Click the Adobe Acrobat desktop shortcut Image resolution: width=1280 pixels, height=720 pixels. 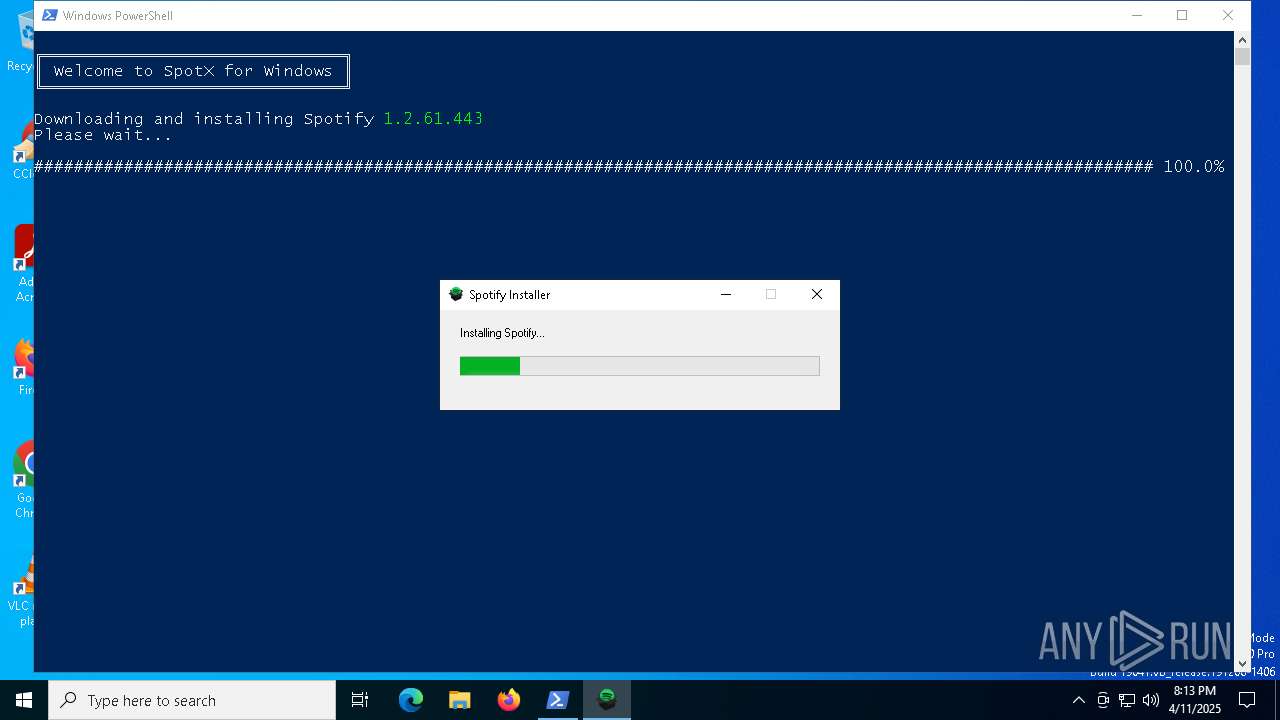point(24,264)
